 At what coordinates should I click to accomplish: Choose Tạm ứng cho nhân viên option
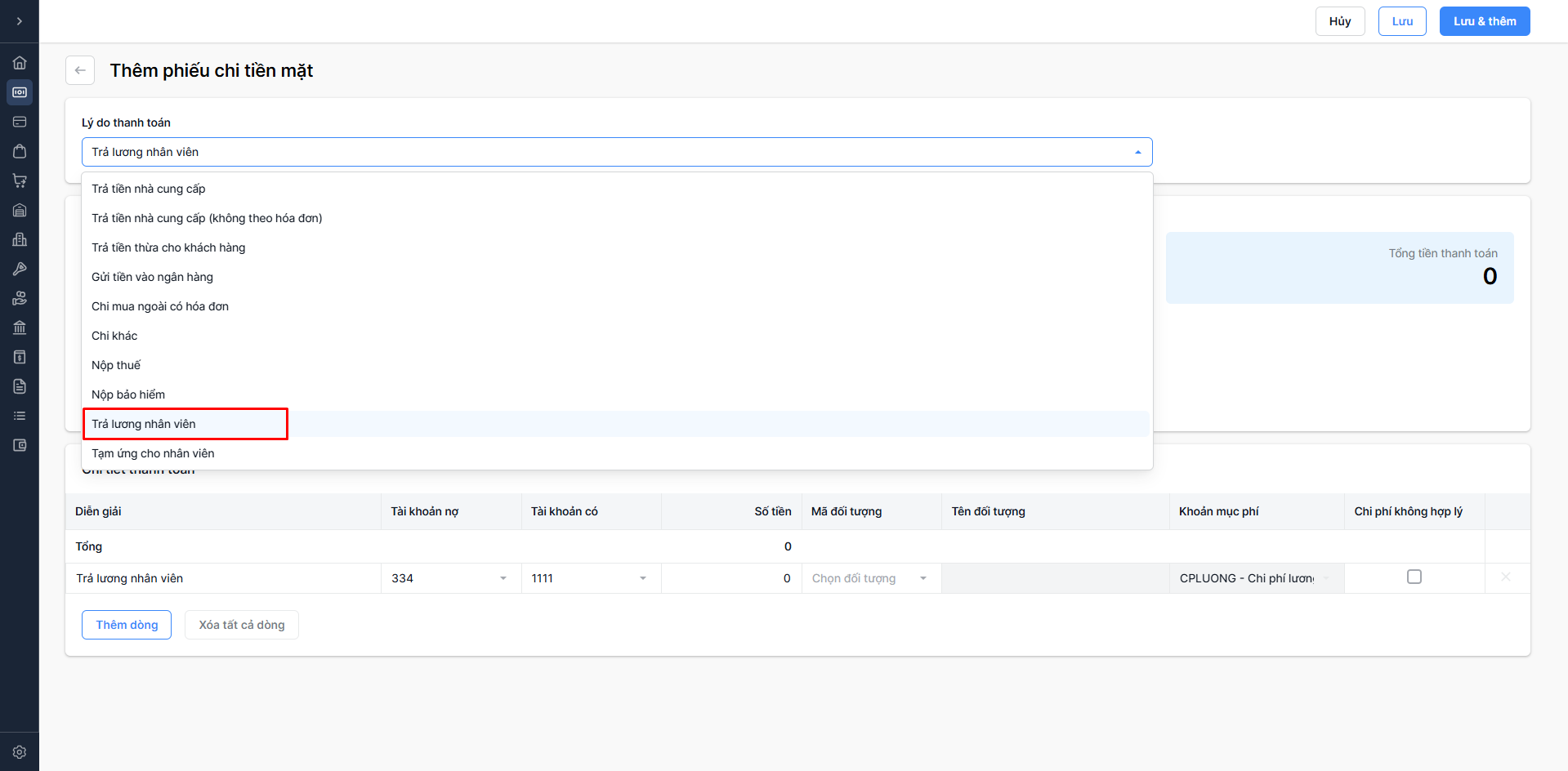click(153, 453)
